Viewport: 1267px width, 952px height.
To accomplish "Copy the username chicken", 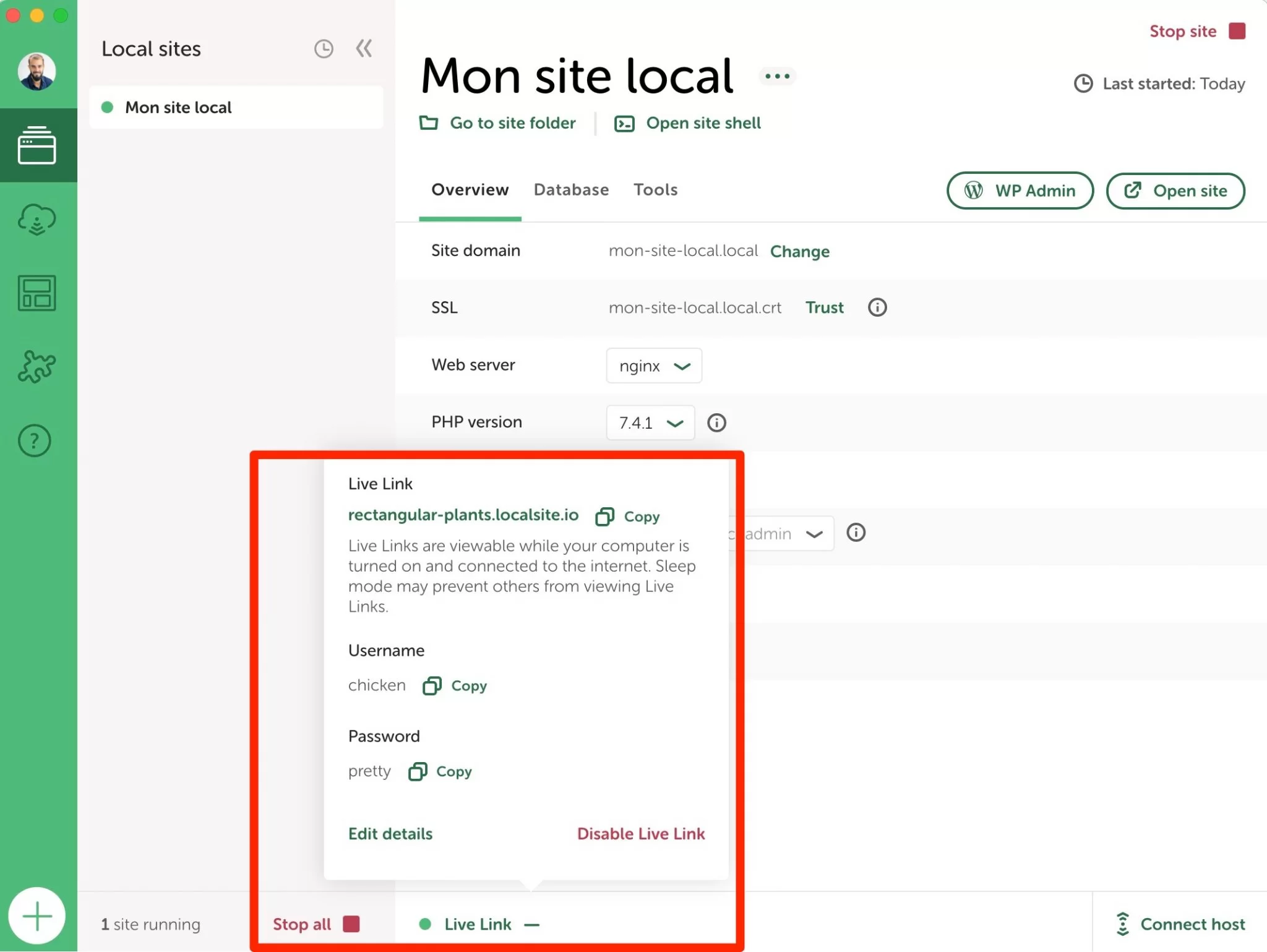I will [455, 686].
